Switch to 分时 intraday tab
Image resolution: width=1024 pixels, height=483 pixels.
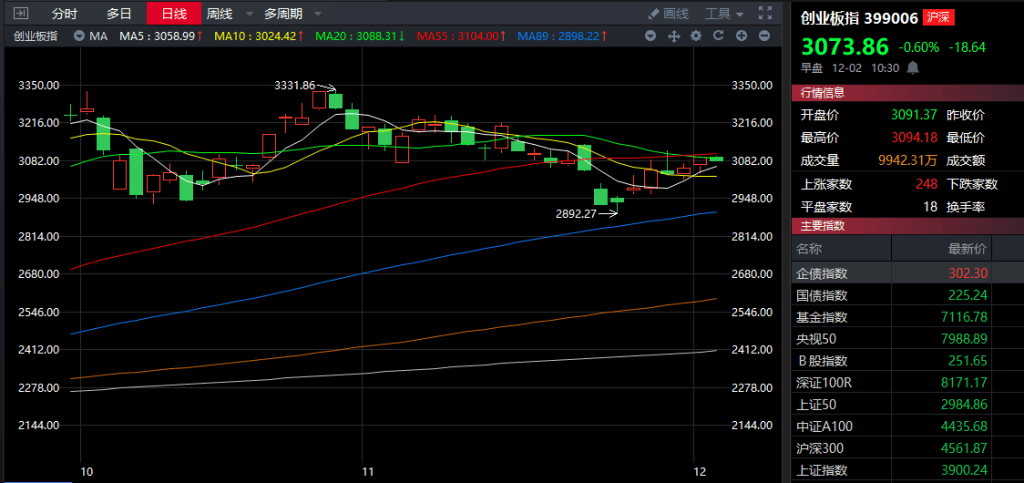[x=64, y=14]
